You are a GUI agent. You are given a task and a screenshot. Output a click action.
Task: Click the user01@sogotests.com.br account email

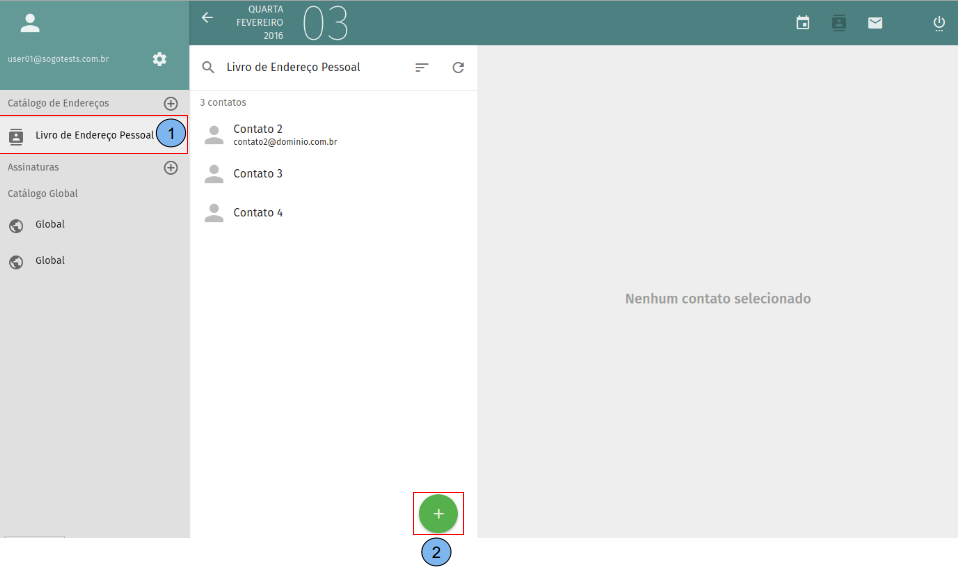click(x=58, y=59)
